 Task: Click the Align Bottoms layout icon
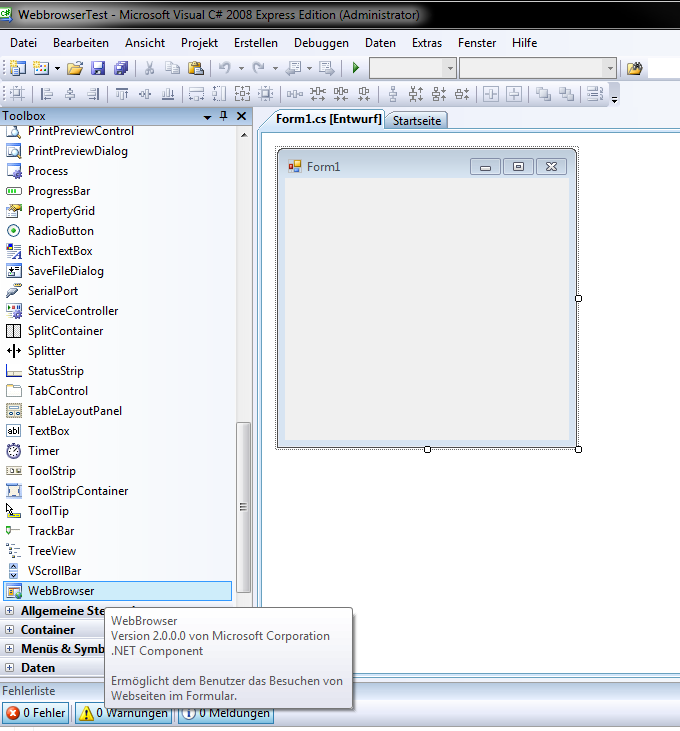point(168,94)
